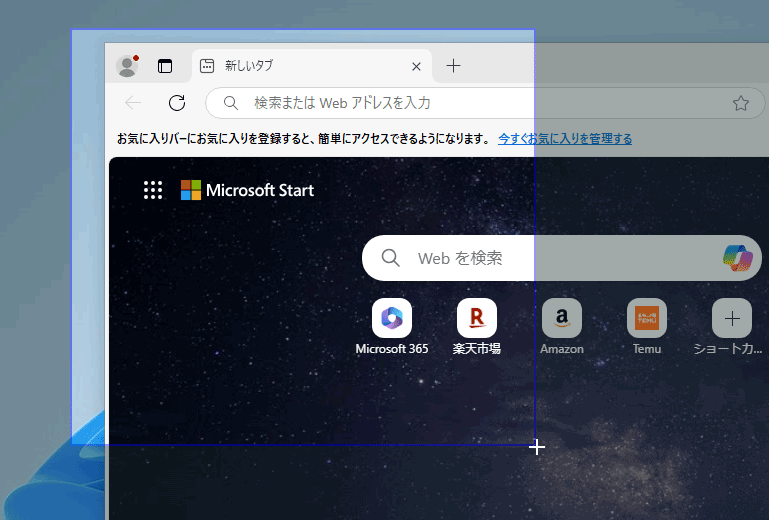Click the お気に入りバー hint text
This screenshot has height=520, width=769.
tap(303, 139)
